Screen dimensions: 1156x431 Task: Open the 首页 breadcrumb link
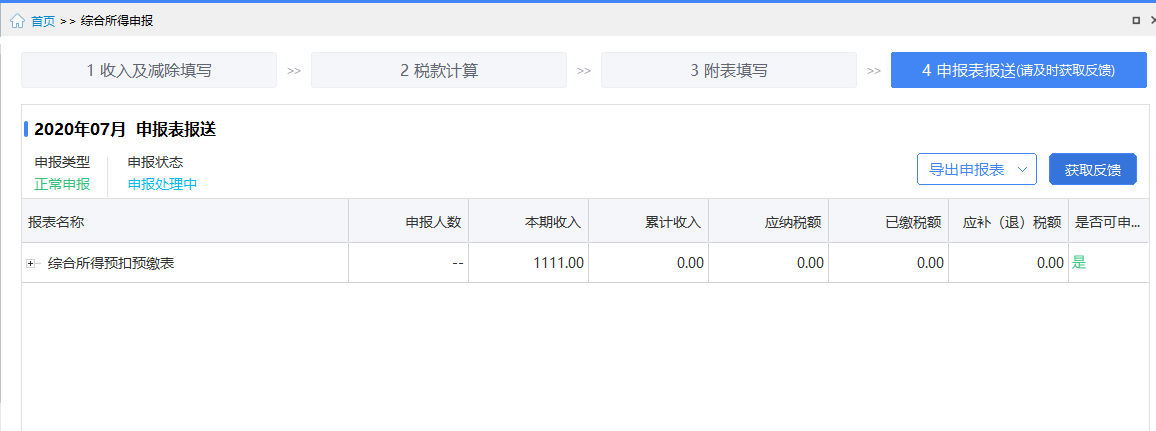point(43,21)
